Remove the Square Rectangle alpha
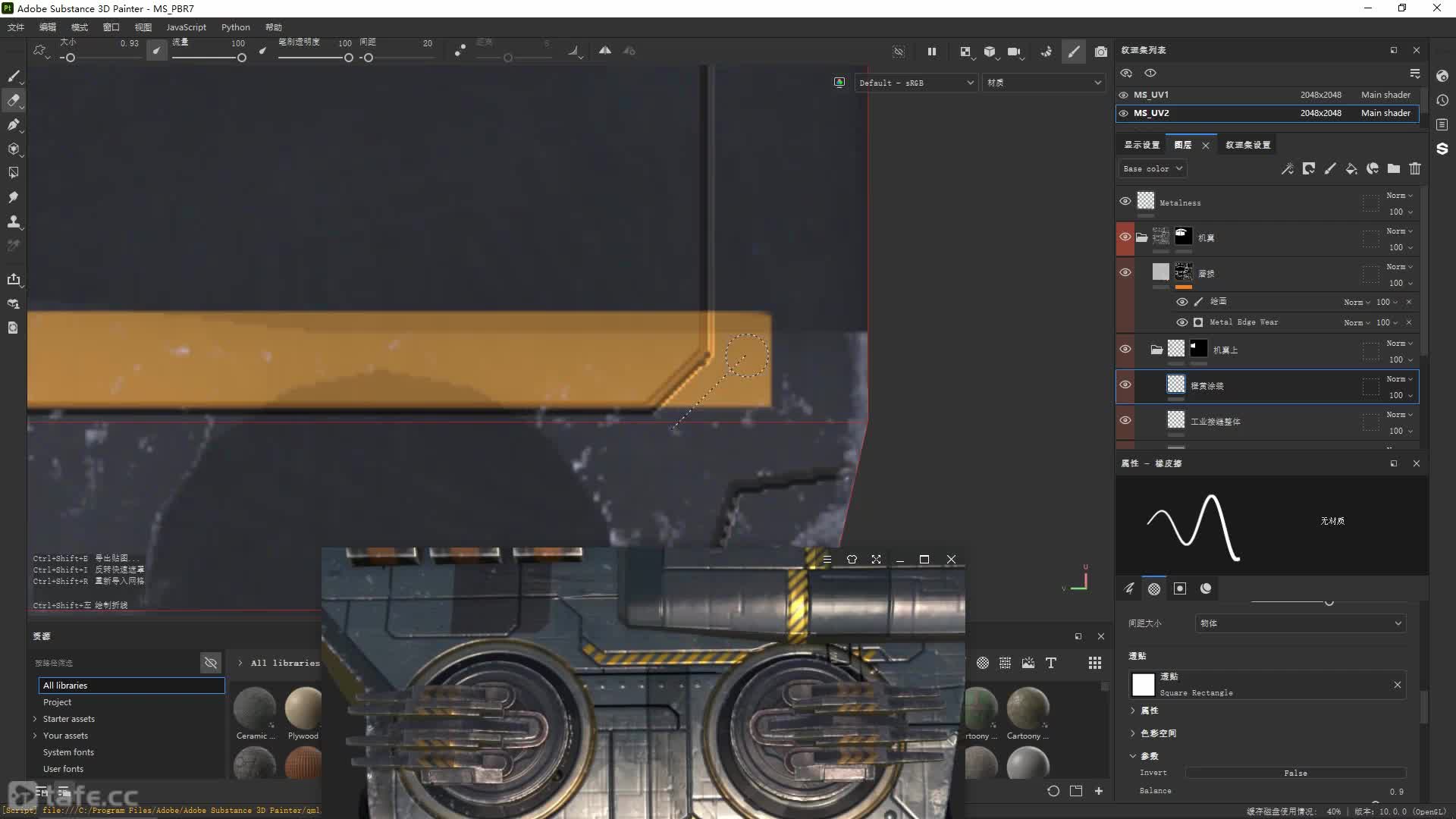 [x=1397, y=685]
